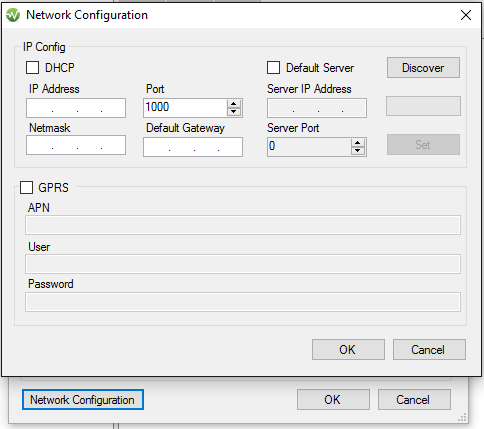Click into the Netmask field
484x429 pixels.
pos(76,145)
